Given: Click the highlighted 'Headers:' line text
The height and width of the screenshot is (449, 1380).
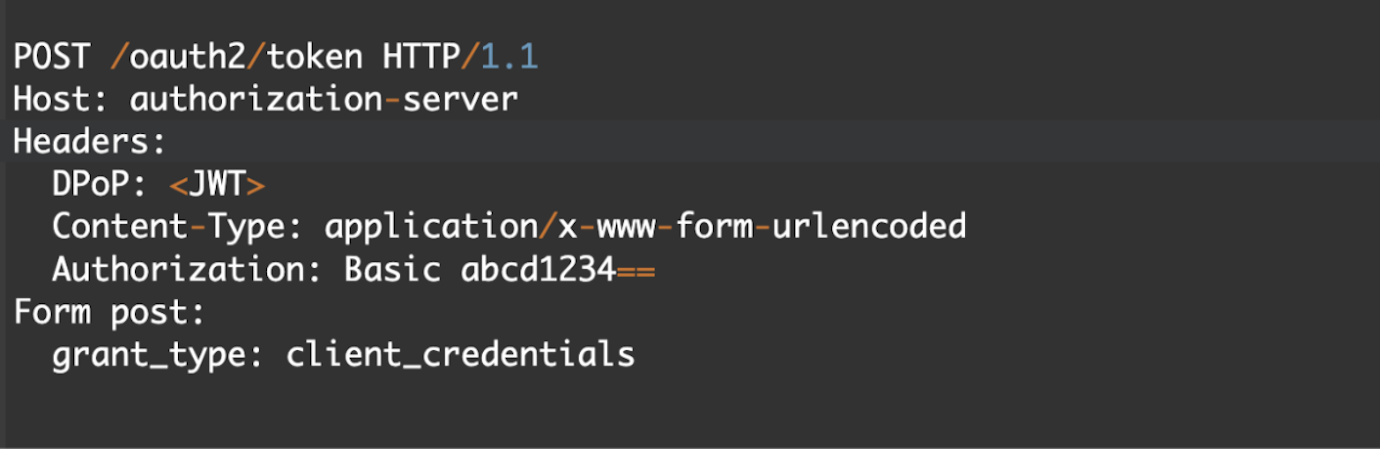Looking at the screenshot, I should pos(89,142).
